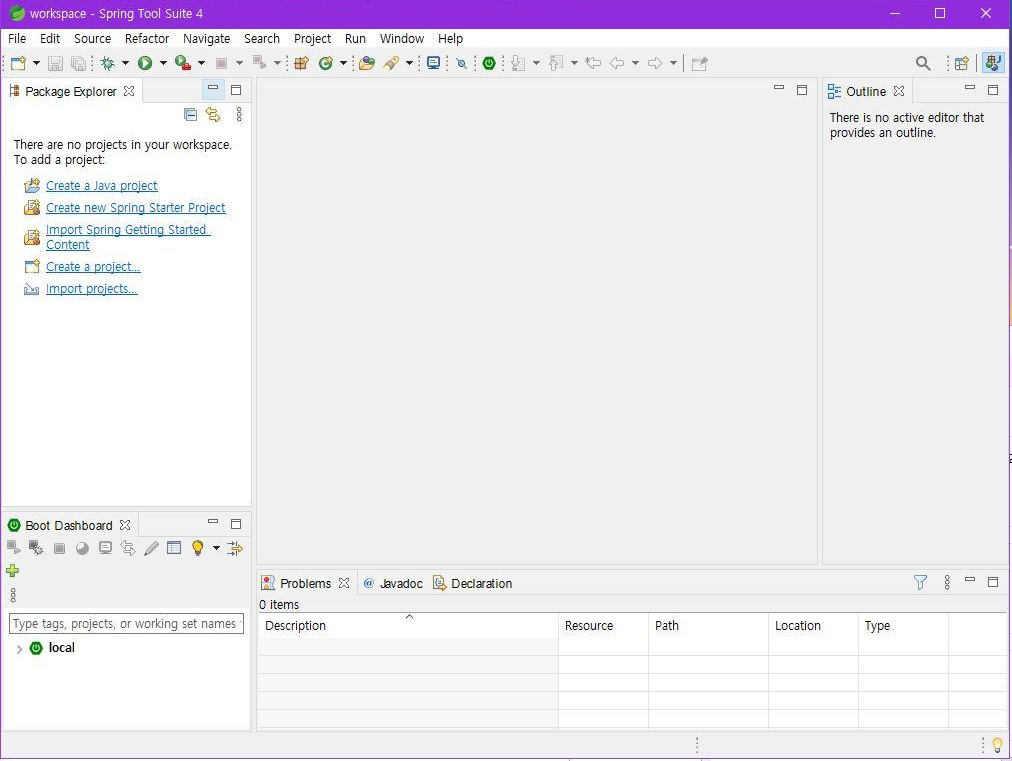The height and width of the screenshot is (761, 1012).
Task: Close the Boot Dashboard view tab
Action: tap(125, 525)
